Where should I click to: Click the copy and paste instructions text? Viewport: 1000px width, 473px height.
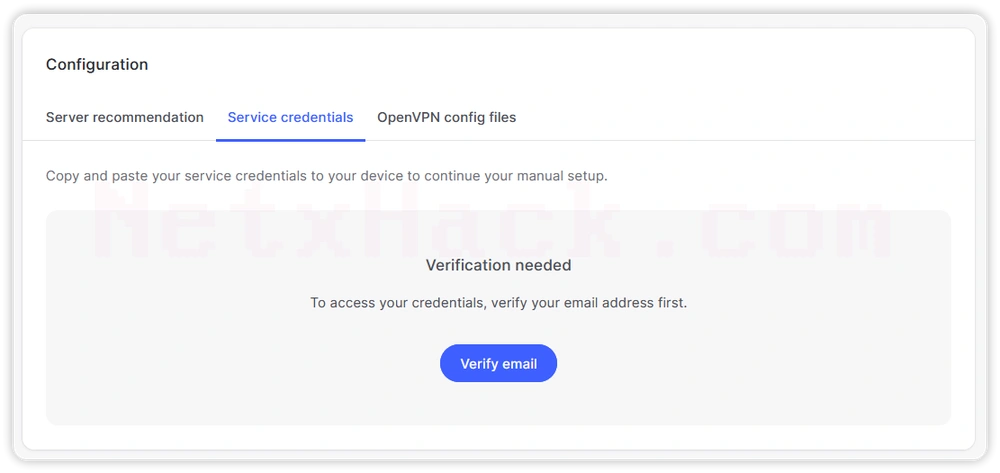[327, 175]
